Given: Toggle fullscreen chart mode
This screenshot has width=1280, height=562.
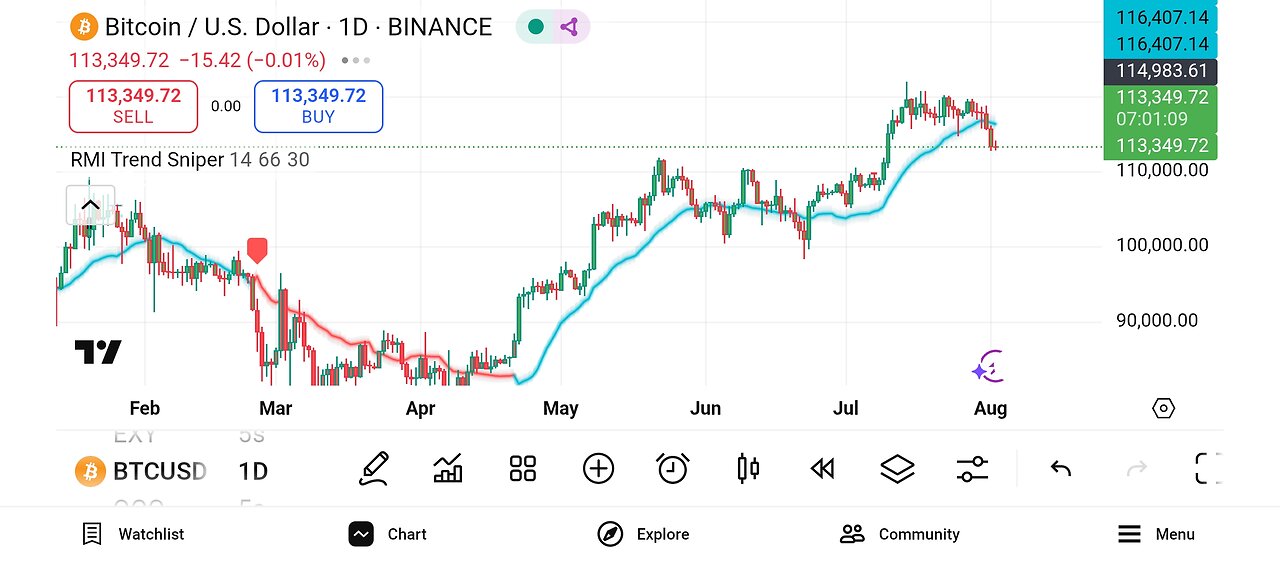Looking at the screenshot, I should pyautogui.click(x=1208, y=468).
